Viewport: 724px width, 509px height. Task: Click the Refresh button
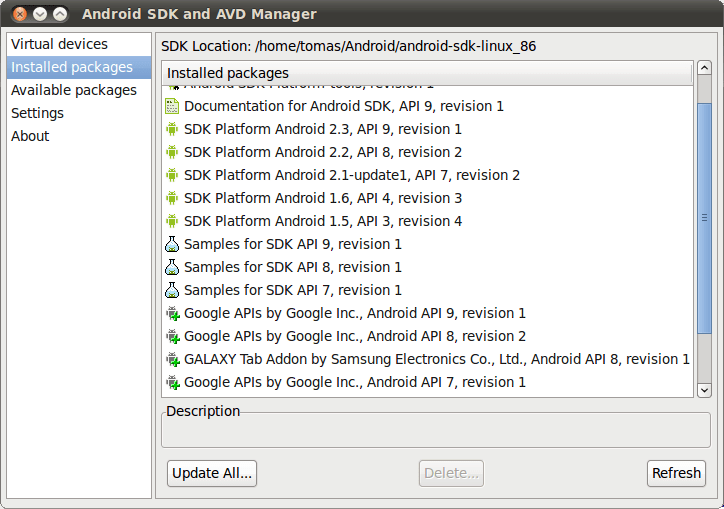pos(676,473)
